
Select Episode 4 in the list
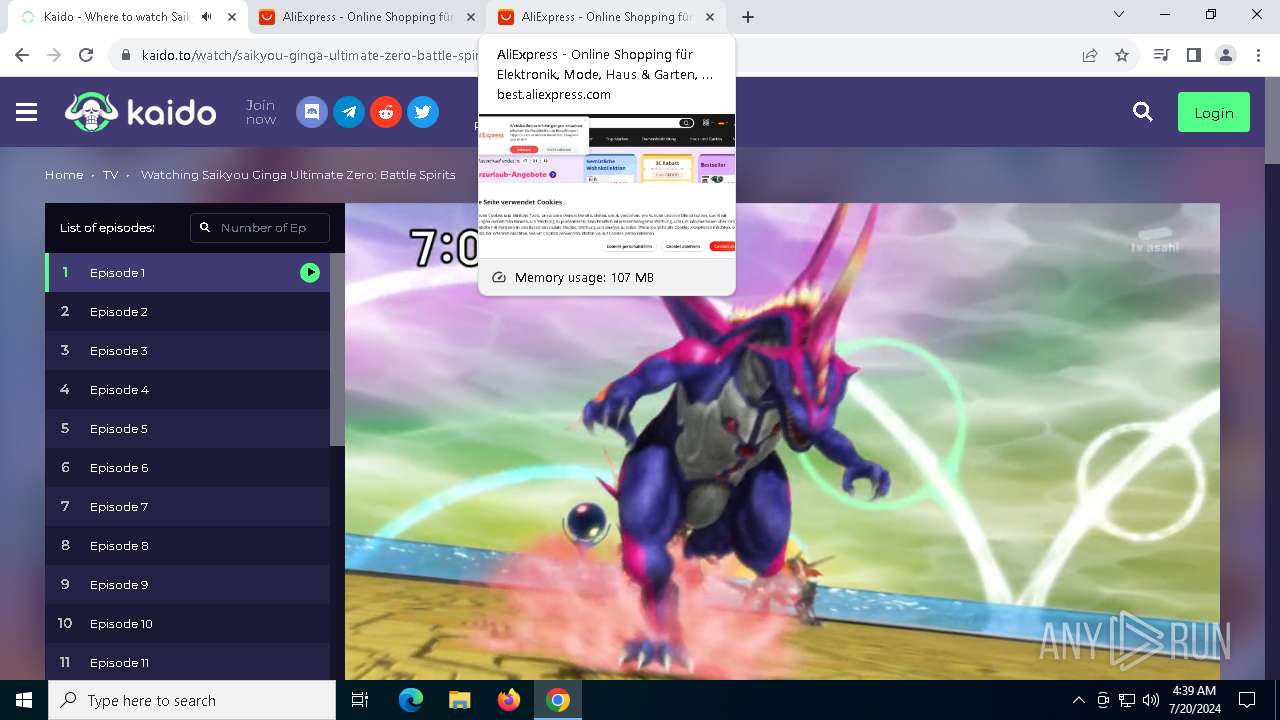(x=187, y=389)
